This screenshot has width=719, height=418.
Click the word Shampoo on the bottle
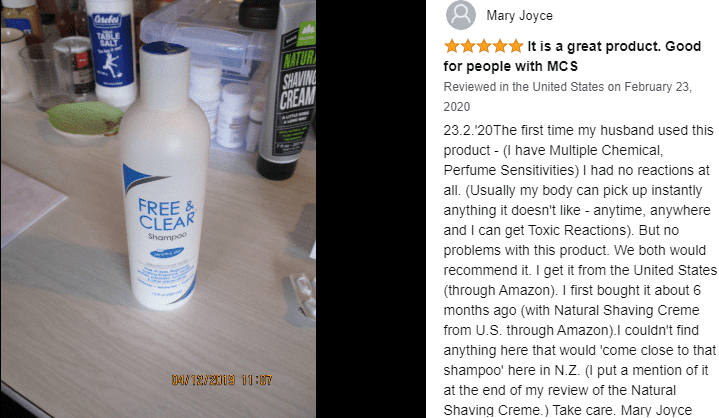pos(167,236)
